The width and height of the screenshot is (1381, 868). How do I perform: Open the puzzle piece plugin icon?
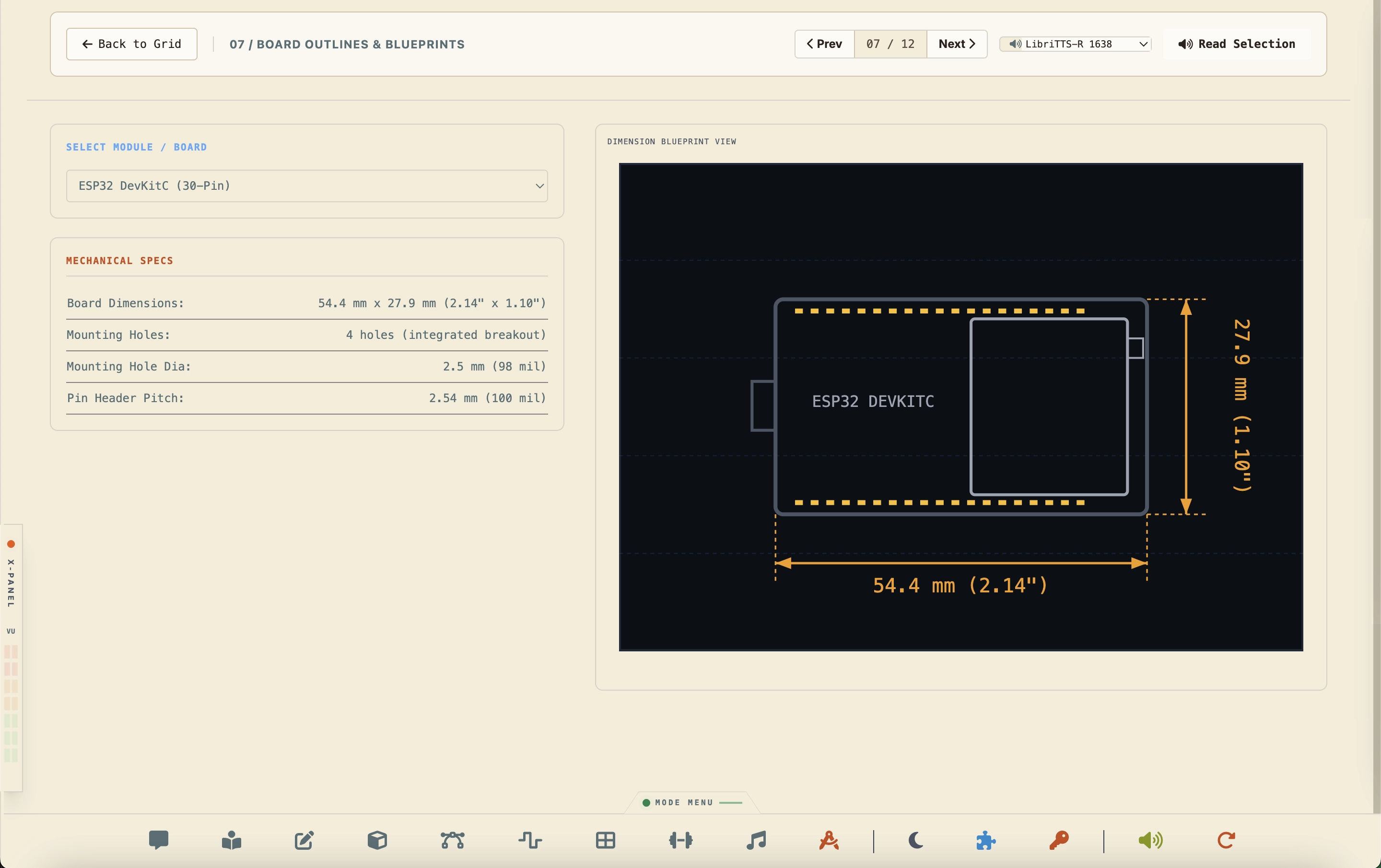tap(986, 840)
